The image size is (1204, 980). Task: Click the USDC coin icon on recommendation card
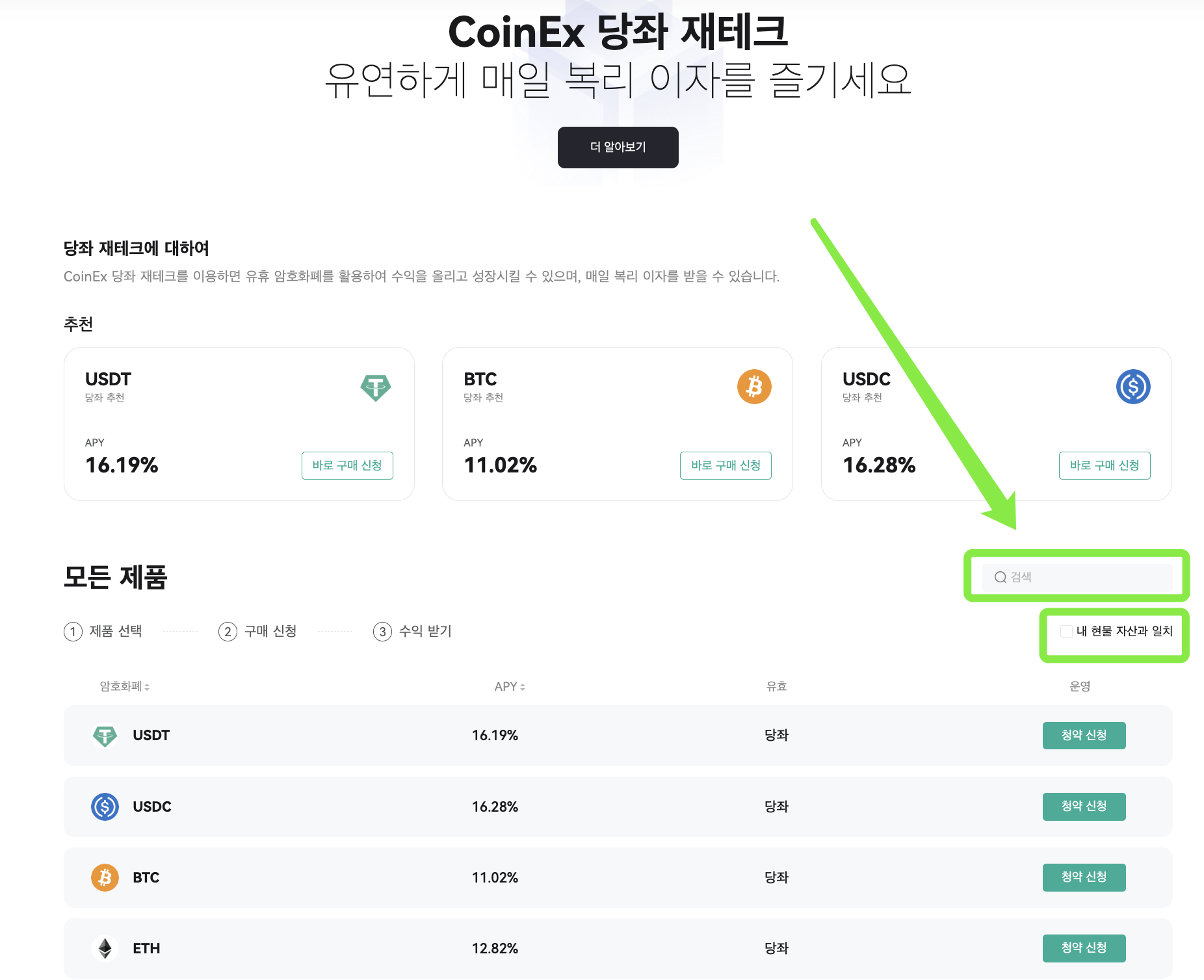coord(1132,387)
